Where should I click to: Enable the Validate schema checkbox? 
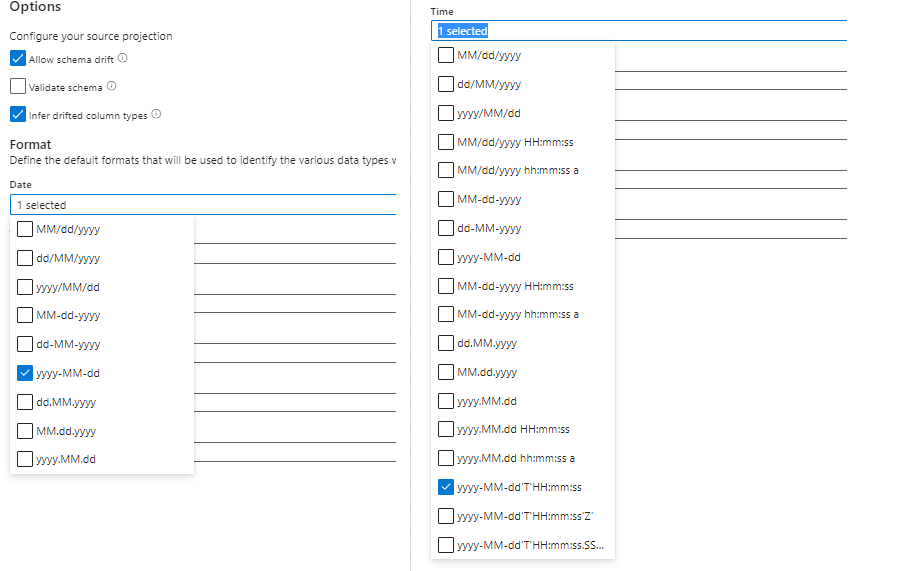18,86
